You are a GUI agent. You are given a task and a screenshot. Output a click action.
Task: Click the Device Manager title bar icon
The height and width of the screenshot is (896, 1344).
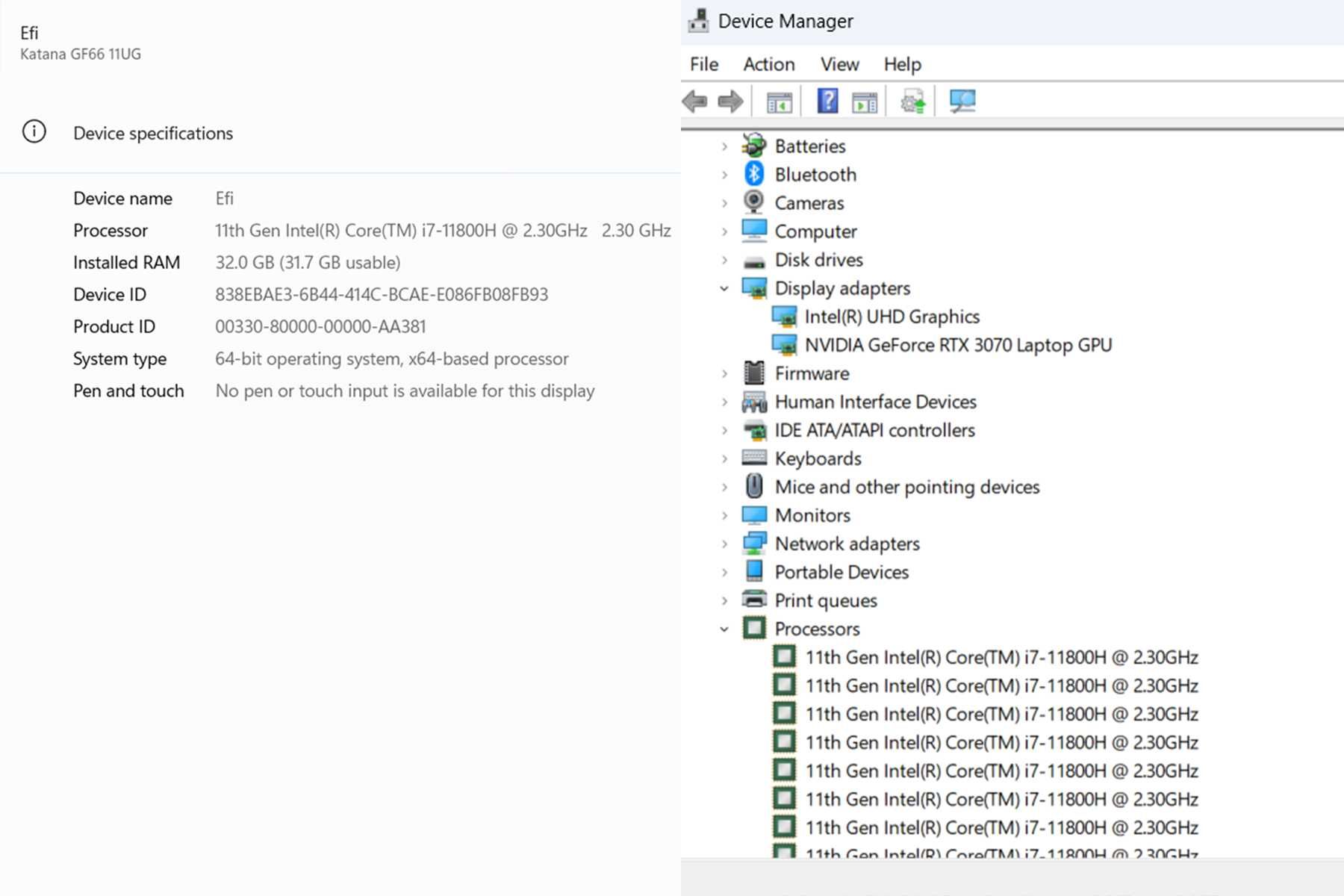coord(699,21)
